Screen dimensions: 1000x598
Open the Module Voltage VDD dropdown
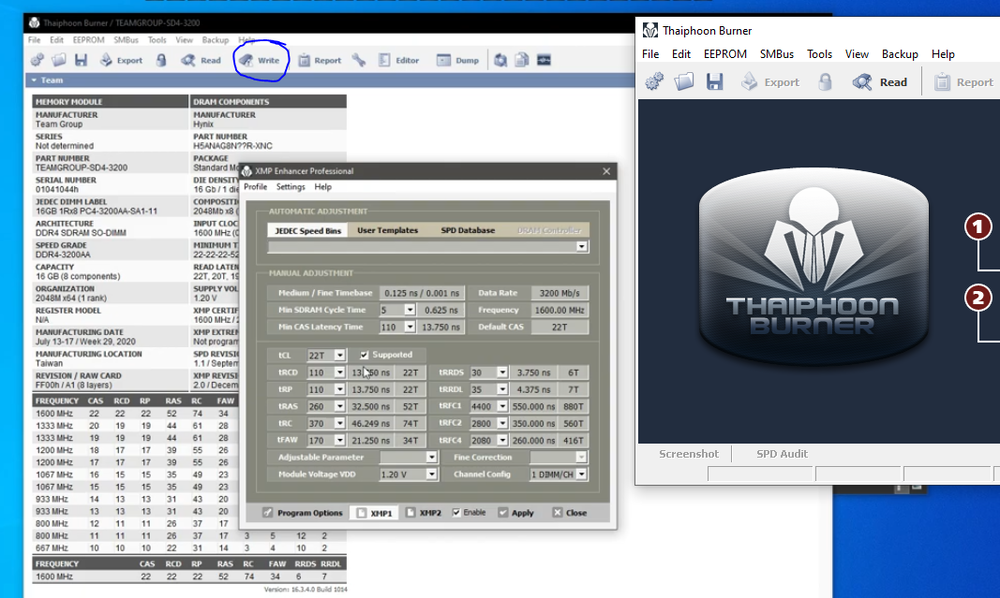pos(431,474)
